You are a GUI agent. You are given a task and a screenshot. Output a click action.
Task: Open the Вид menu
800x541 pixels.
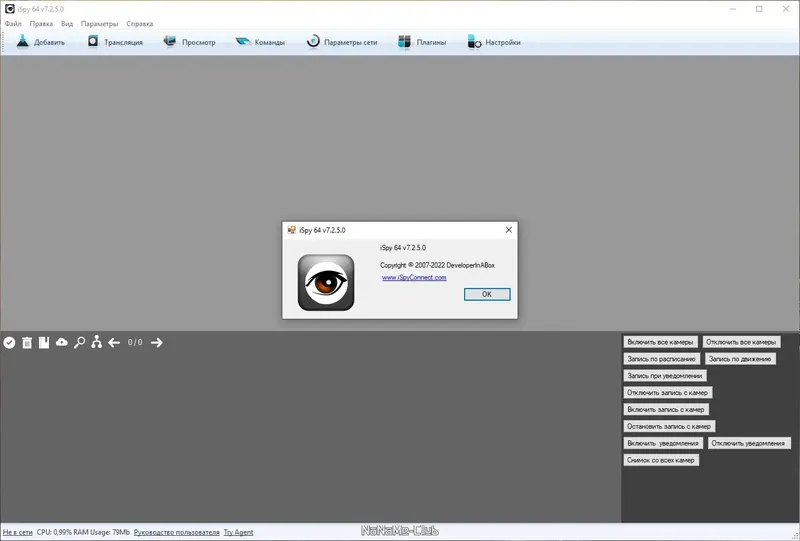pos(67,24)
